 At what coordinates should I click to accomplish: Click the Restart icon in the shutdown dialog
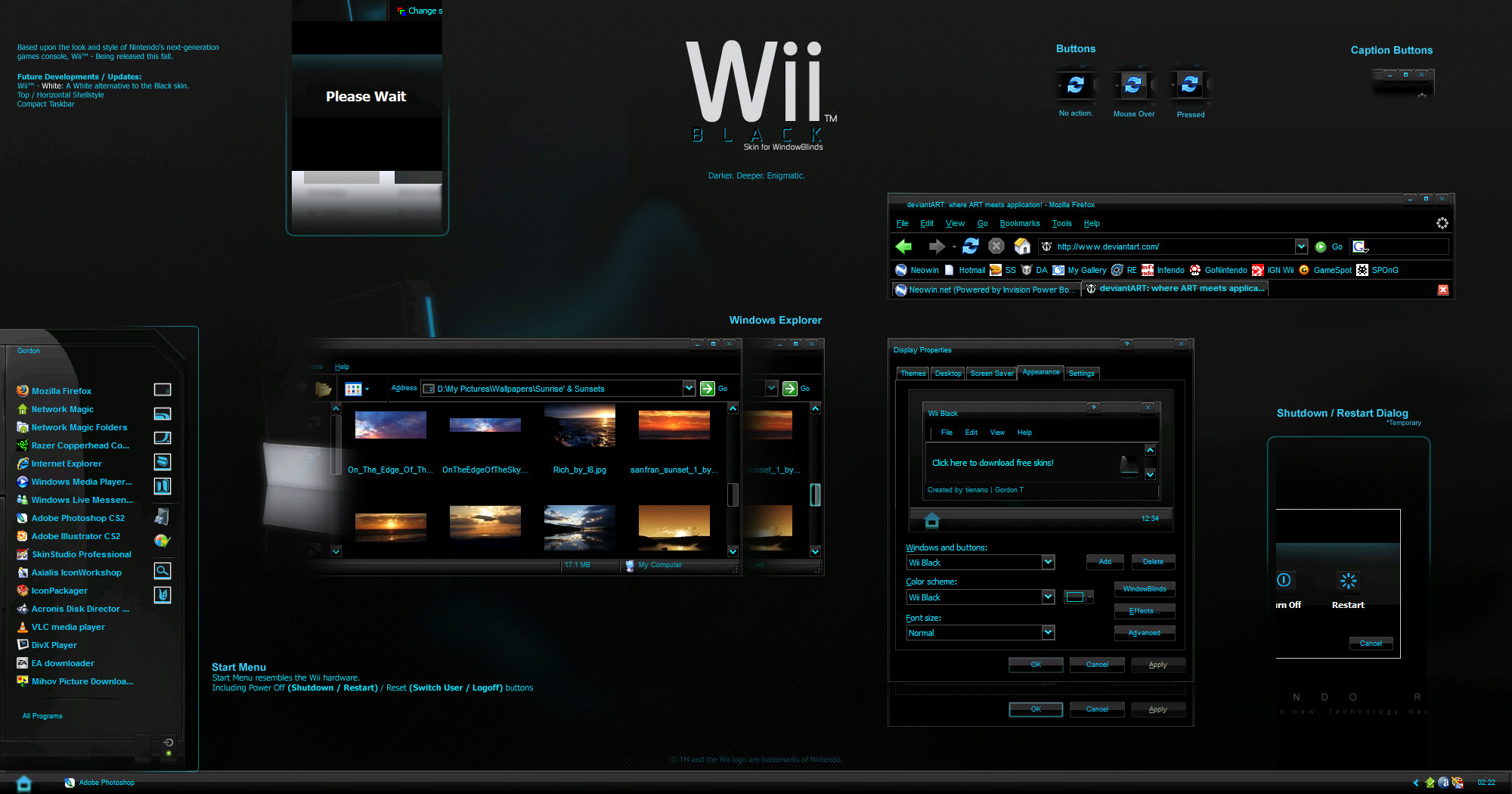point(1348,581)
